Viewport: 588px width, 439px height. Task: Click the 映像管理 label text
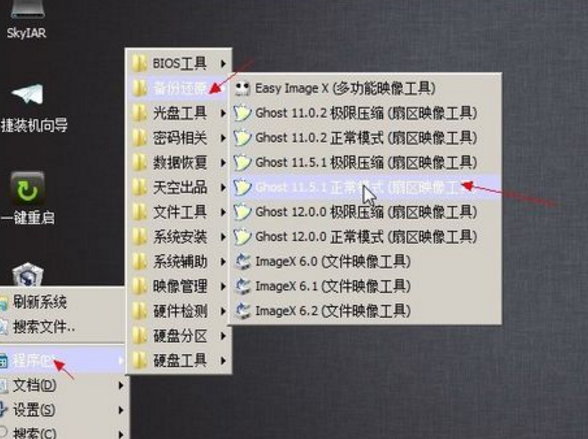coord(180,287)
